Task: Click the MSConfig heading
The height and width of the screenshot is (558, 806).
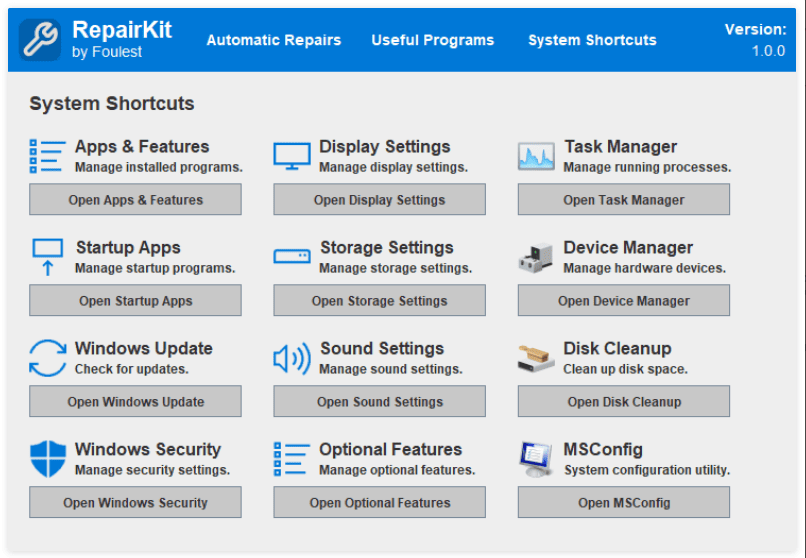Action: (x=603, y=450)
